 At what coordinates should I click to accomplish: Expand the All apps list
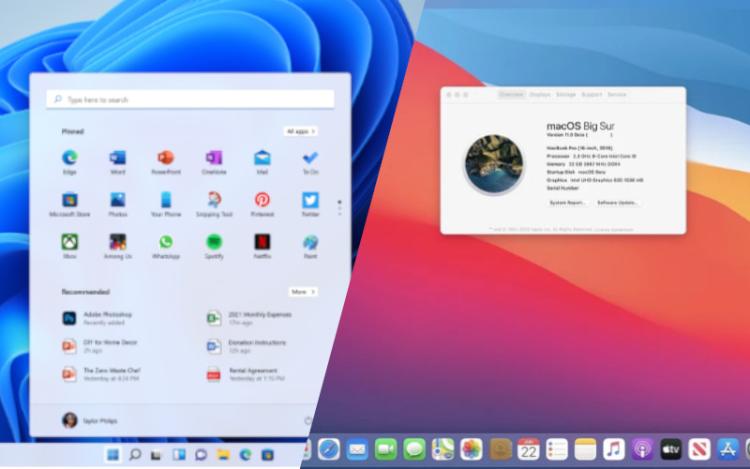[x=301, y=131]
